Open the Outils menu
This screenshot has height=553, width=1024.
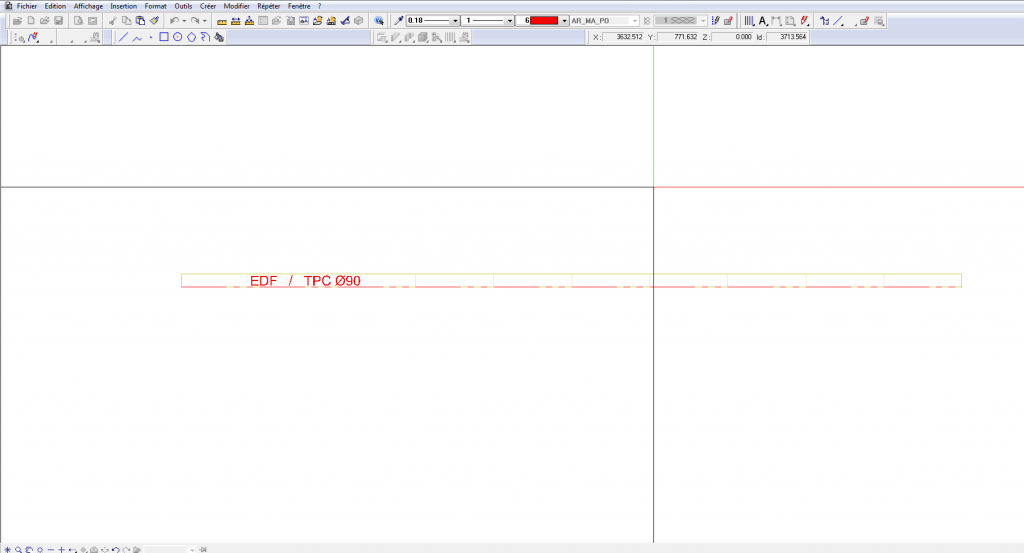click(x=183, y=6)
